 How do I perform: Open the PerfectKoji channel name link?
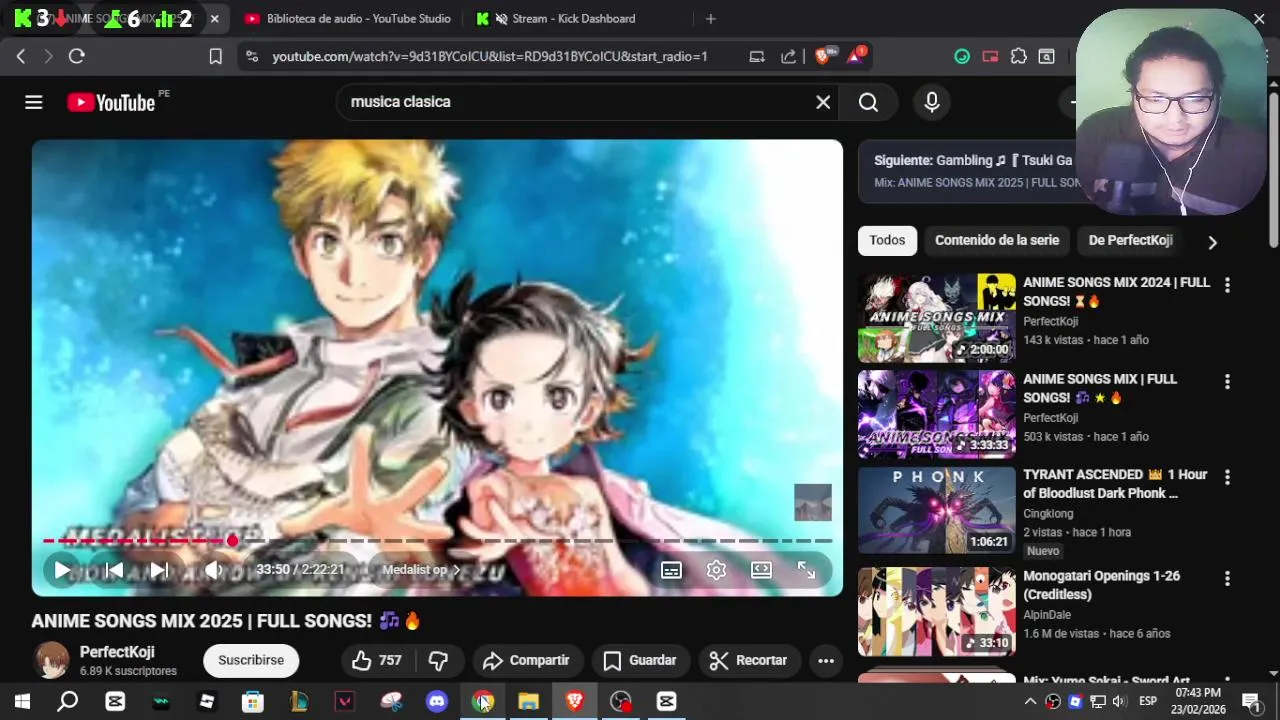117,652
